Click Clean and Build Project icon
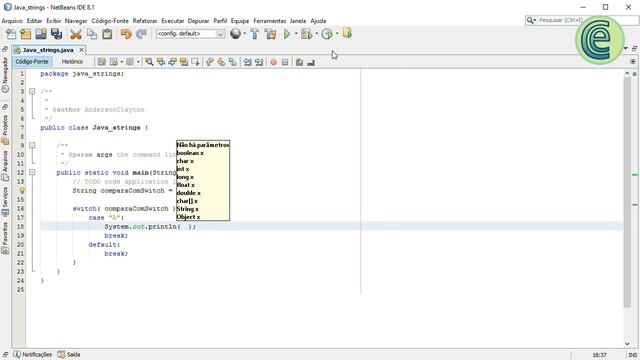Image resolution: width=640 pixels, height=360 pixels. [271, 34]
